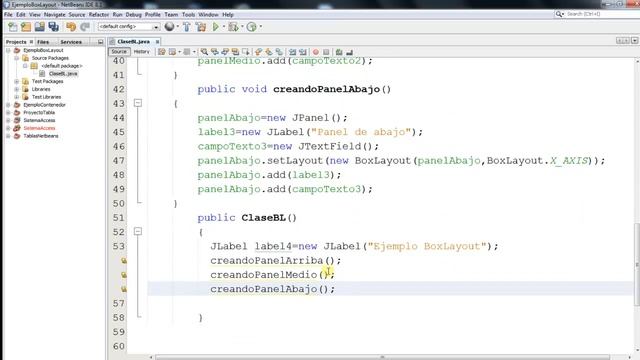Click the Last Edit icon in editor toolbar
This screenshot has height=360, width=640.
pos(162,52)
